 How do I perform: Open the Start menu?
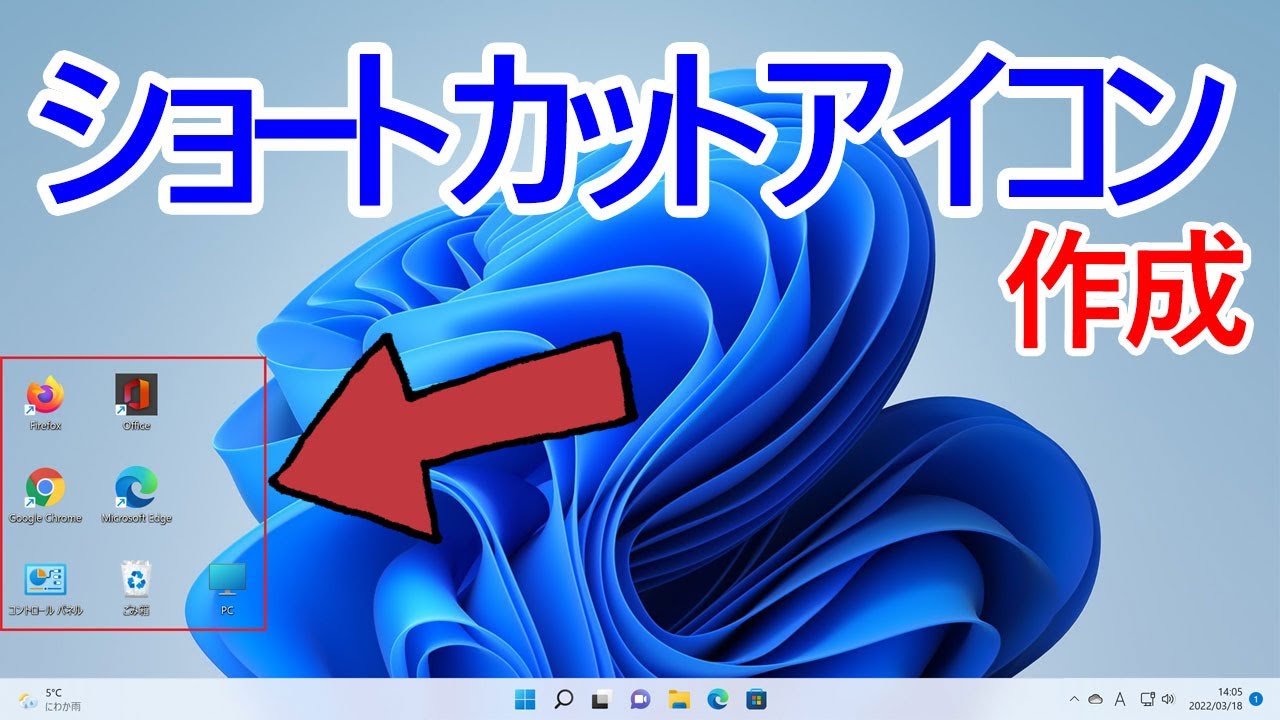click(525, 702)
